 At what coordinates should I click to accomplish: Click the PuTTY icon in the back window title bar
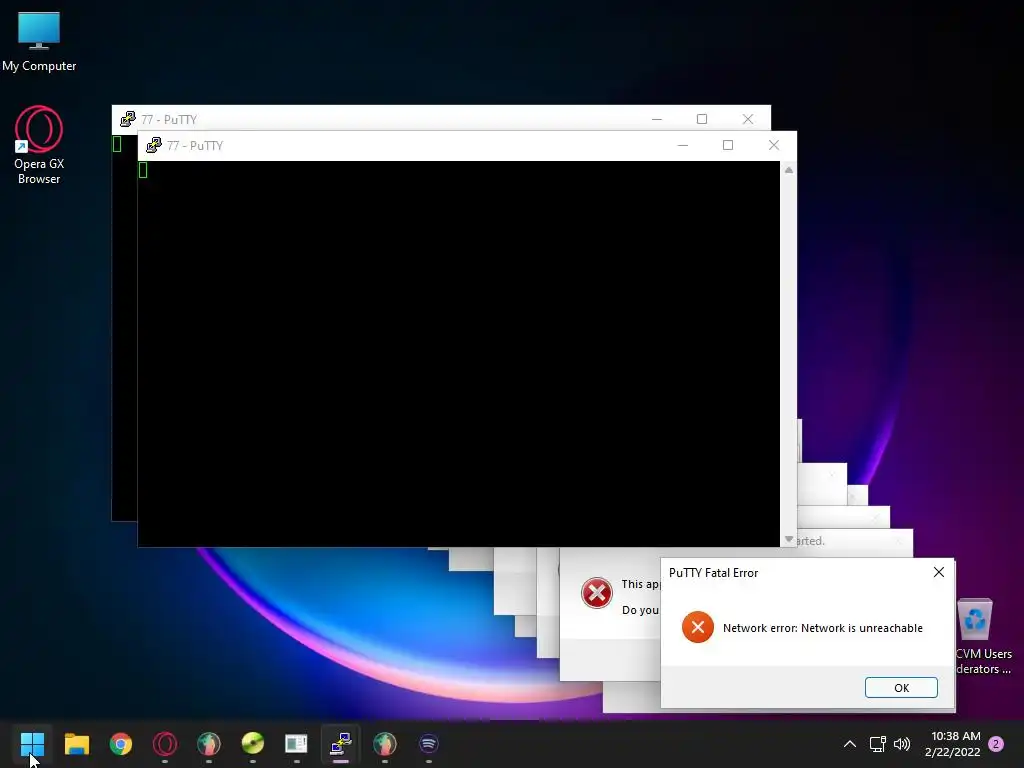tap(127, 119)
